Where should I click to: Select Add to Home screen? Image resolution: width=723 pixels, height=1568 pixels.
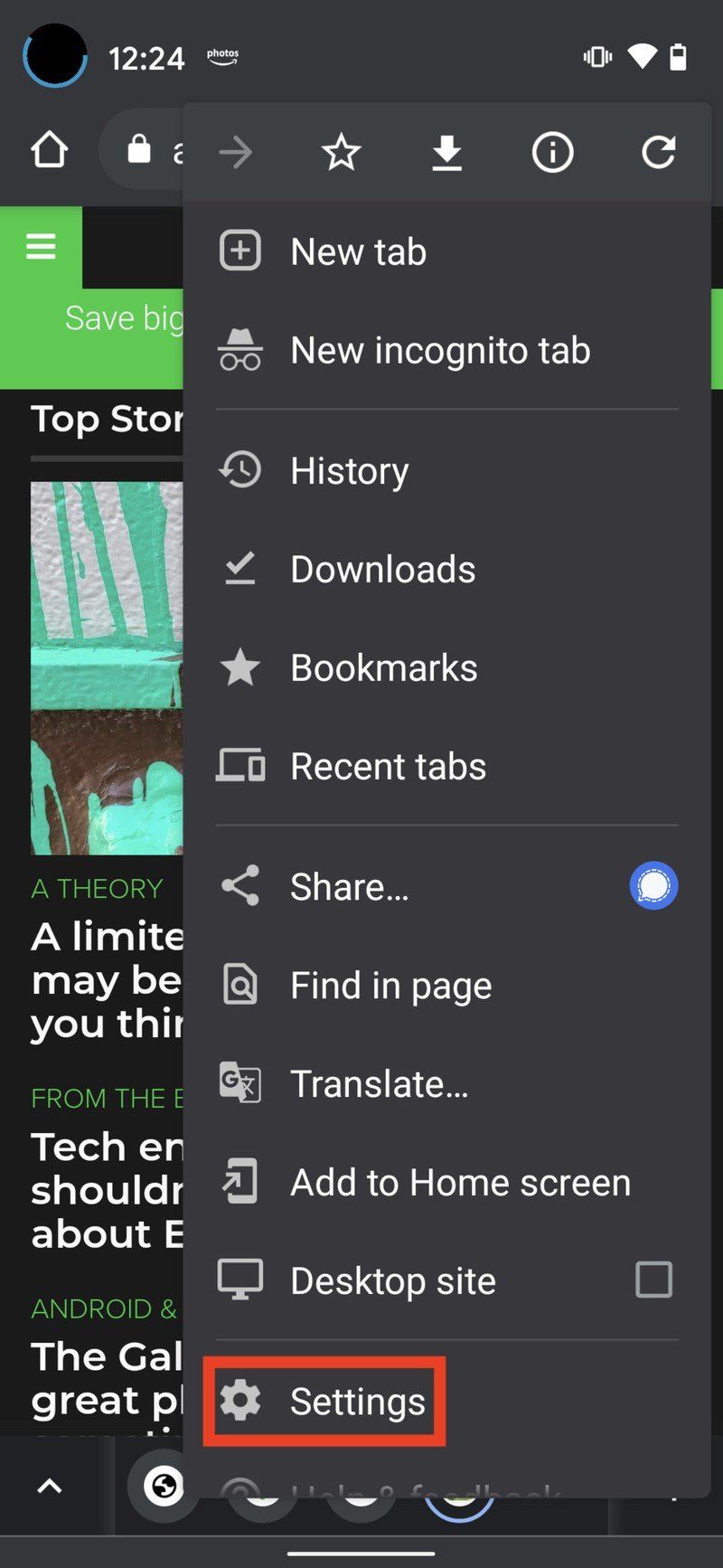(459, 1182)
